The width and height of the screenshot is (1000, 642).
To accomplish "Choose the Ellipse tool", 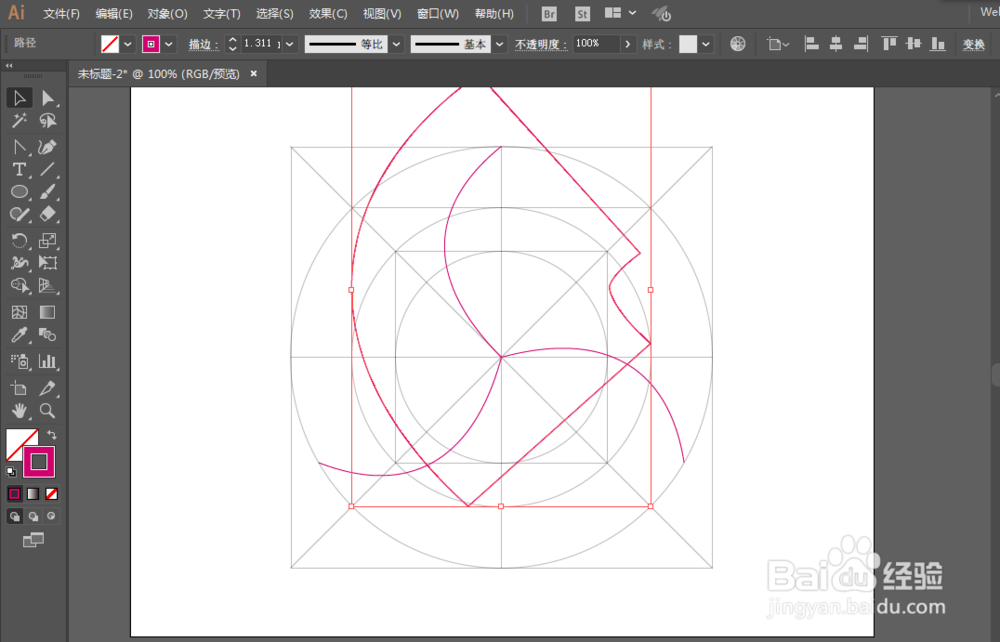I will pos(19,191).
